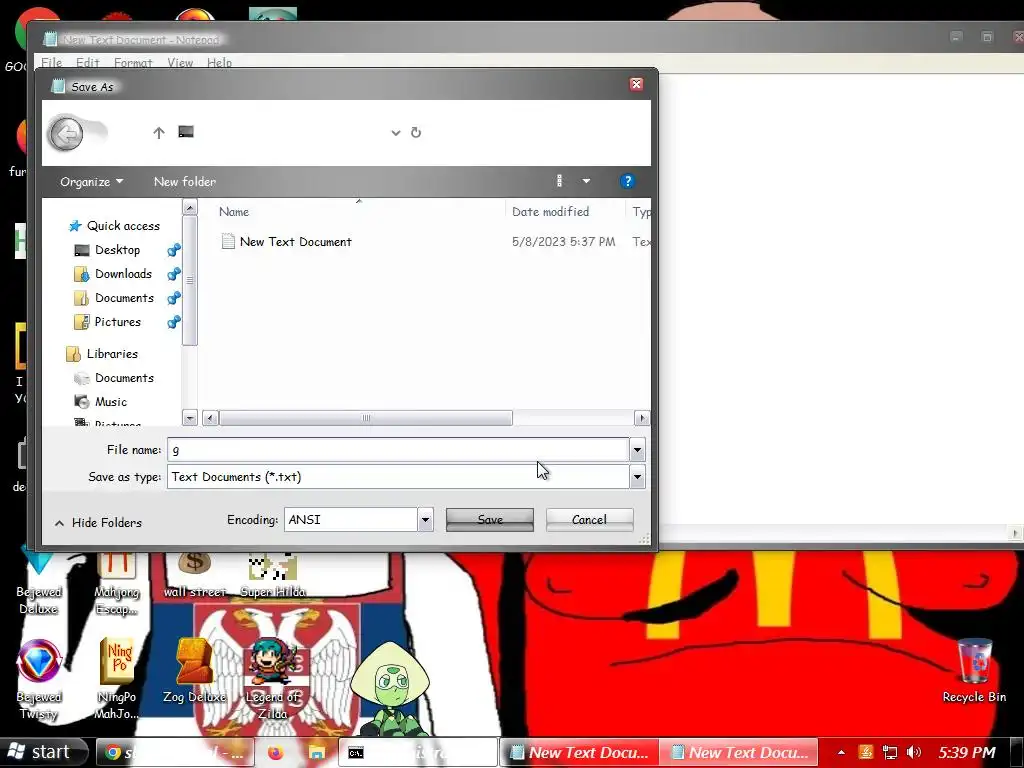Go up one folder level arrow
This screenshot has height=768, width=1024.
point(159,133)
